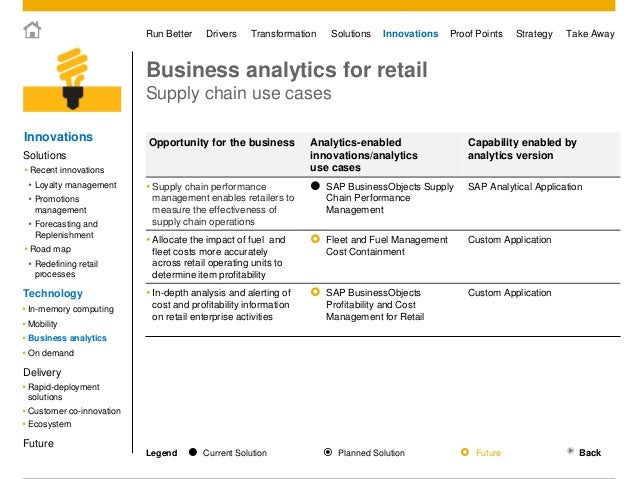Click the Future sidebar section
Screen dimensions: 638x479
click(38, 443)
